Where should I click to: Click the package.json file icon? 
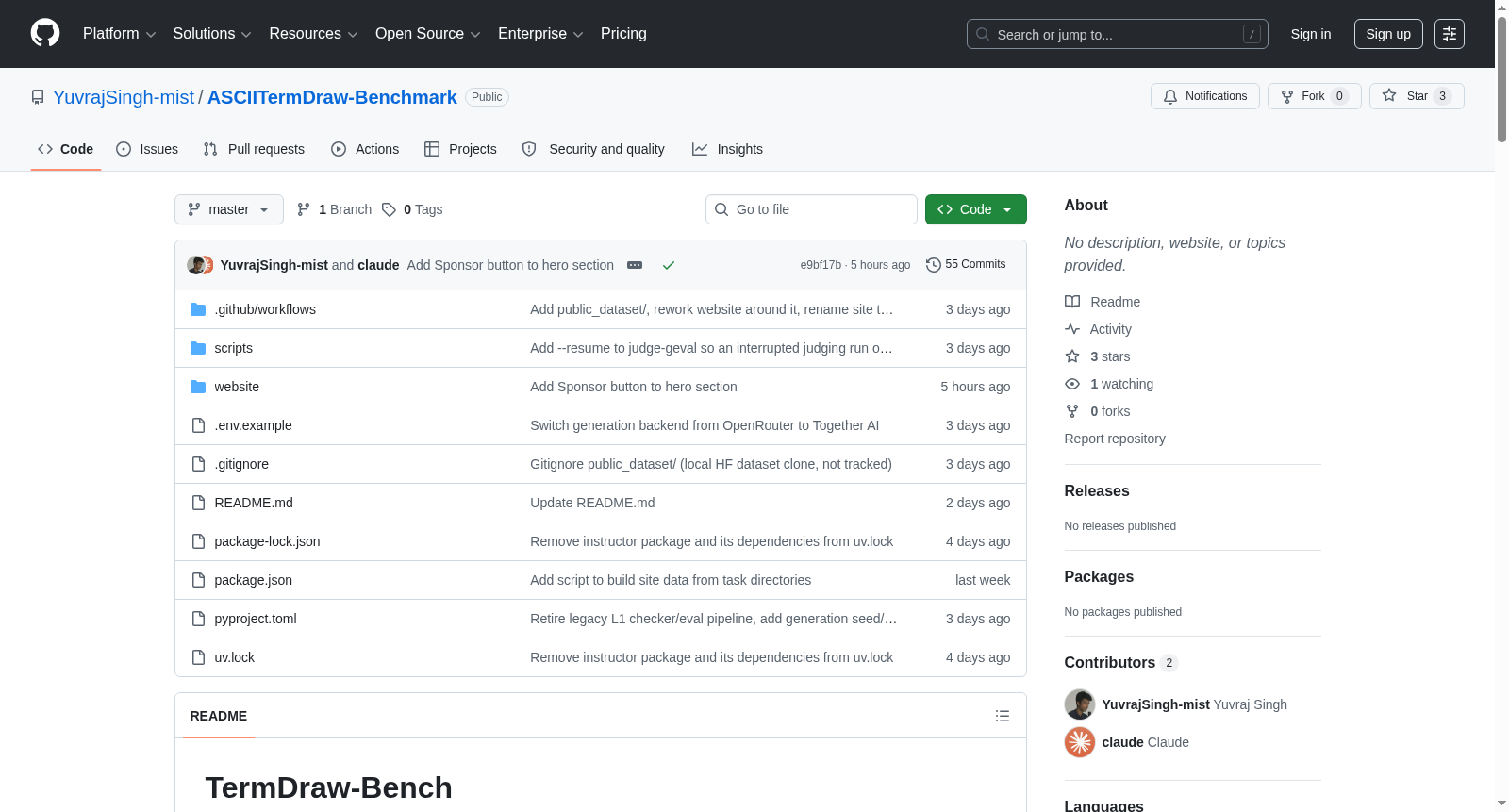[198, 580]
